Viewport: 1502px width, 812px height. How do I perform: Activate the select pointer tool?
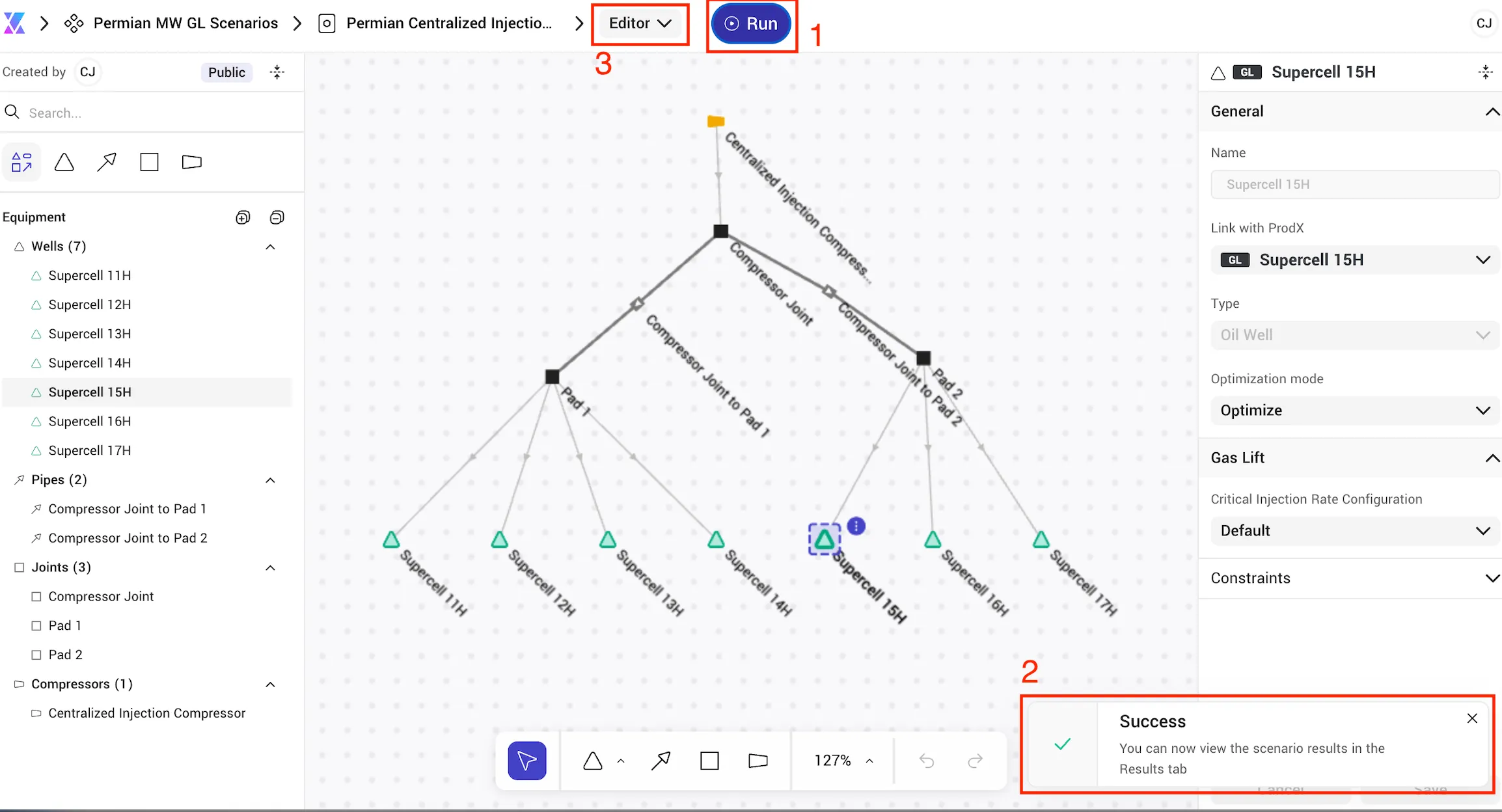tap(527, 760)
